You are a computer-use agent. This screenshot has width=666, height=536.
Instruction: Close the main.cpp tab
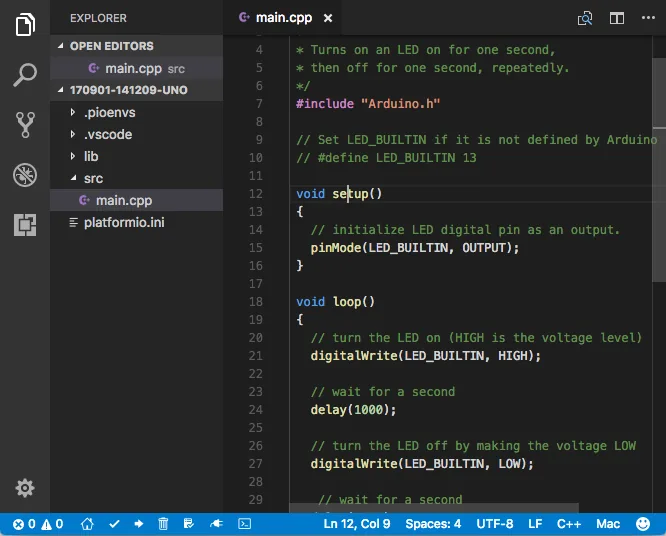[x=328, y=18]
